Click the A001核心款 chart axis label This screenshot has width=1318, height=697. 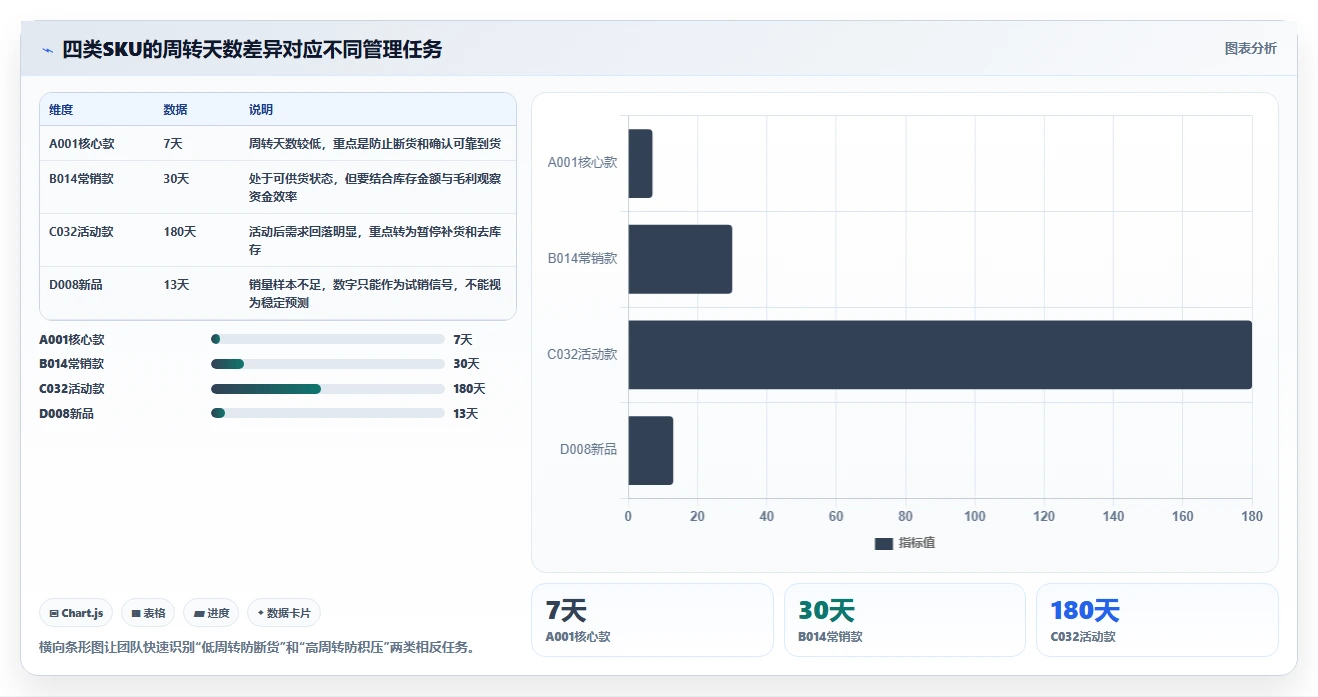click(582, 162)
